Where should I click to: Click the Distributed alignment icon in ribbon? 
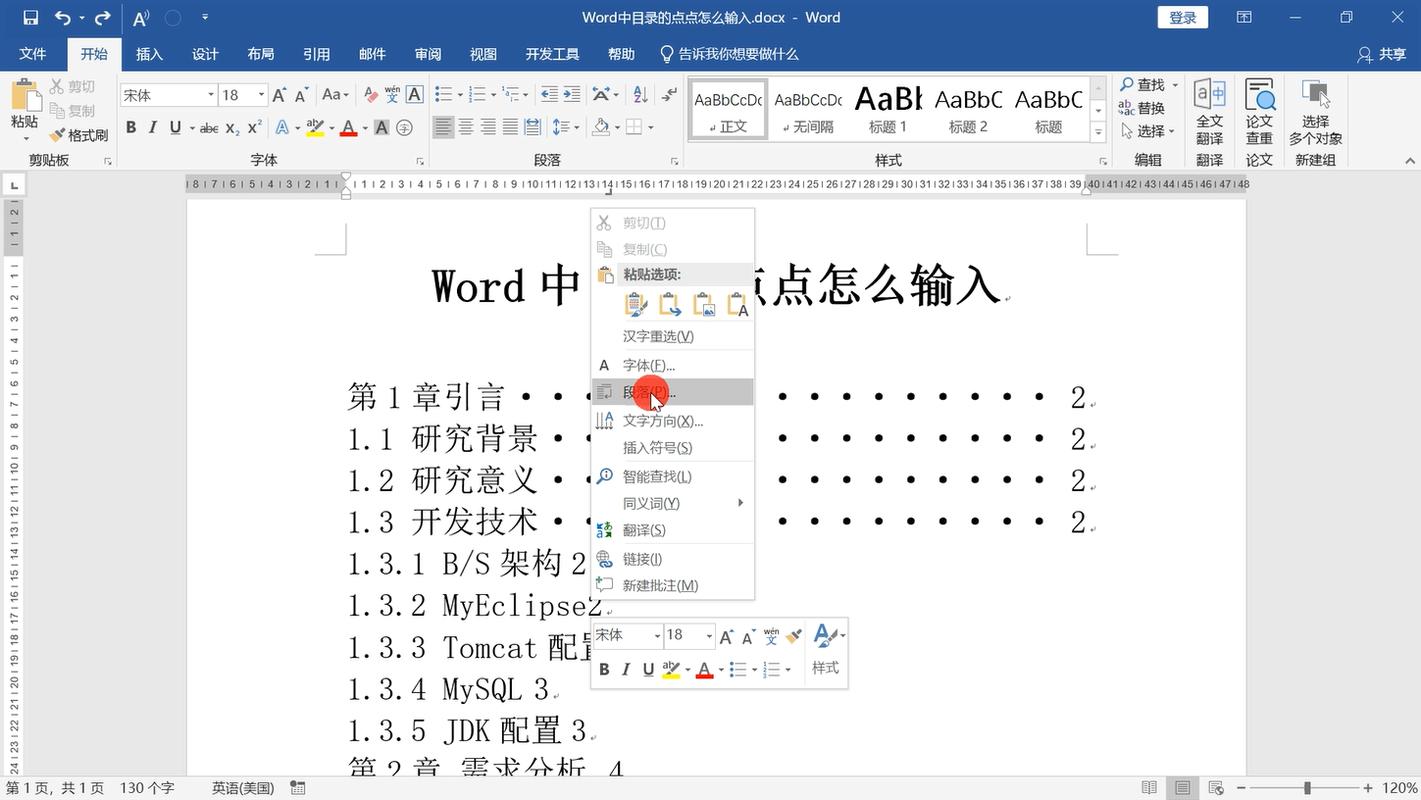click(x=533, y=127)
